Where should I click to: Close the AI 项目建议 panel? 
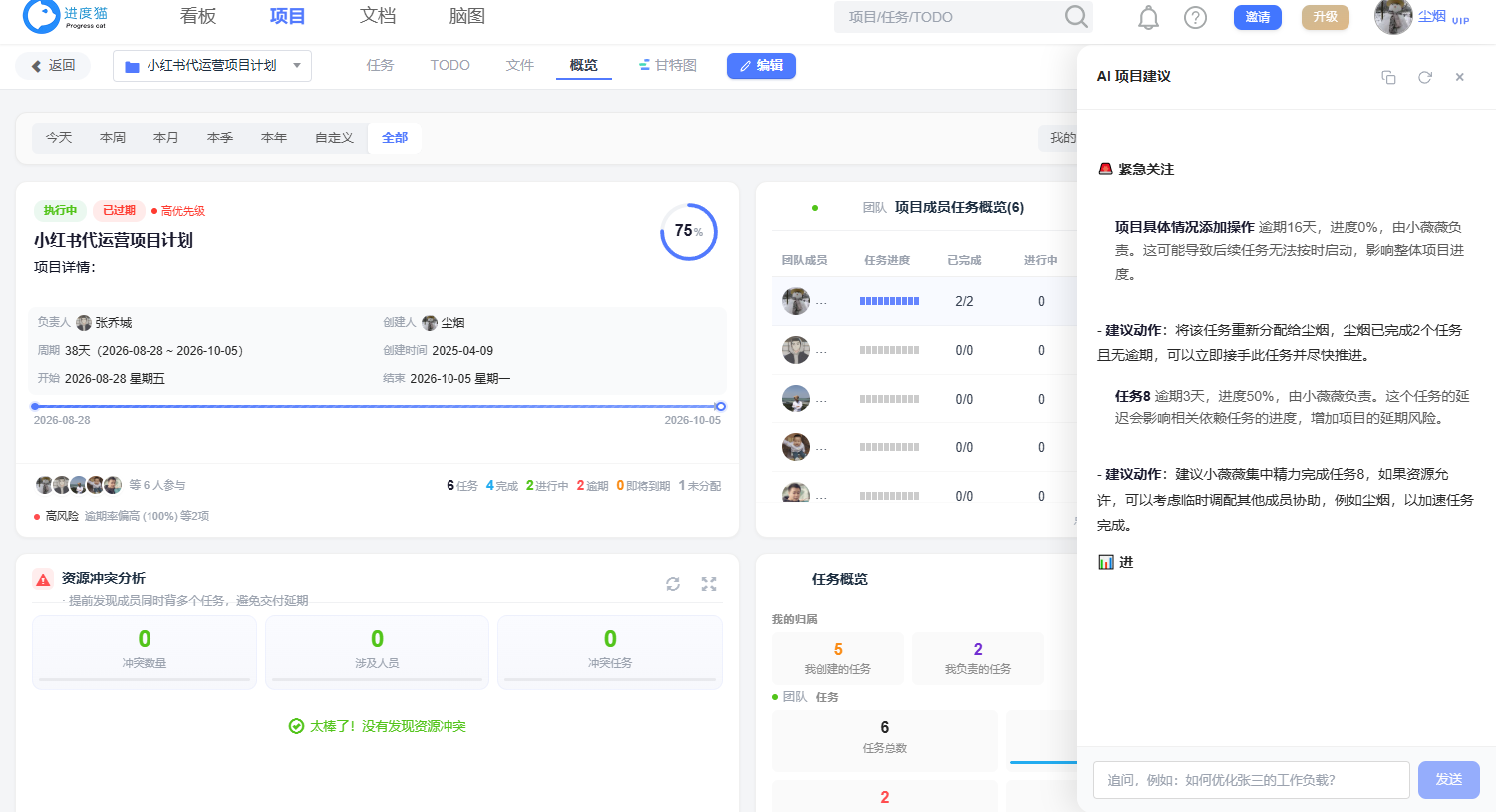click(1460, 77)
